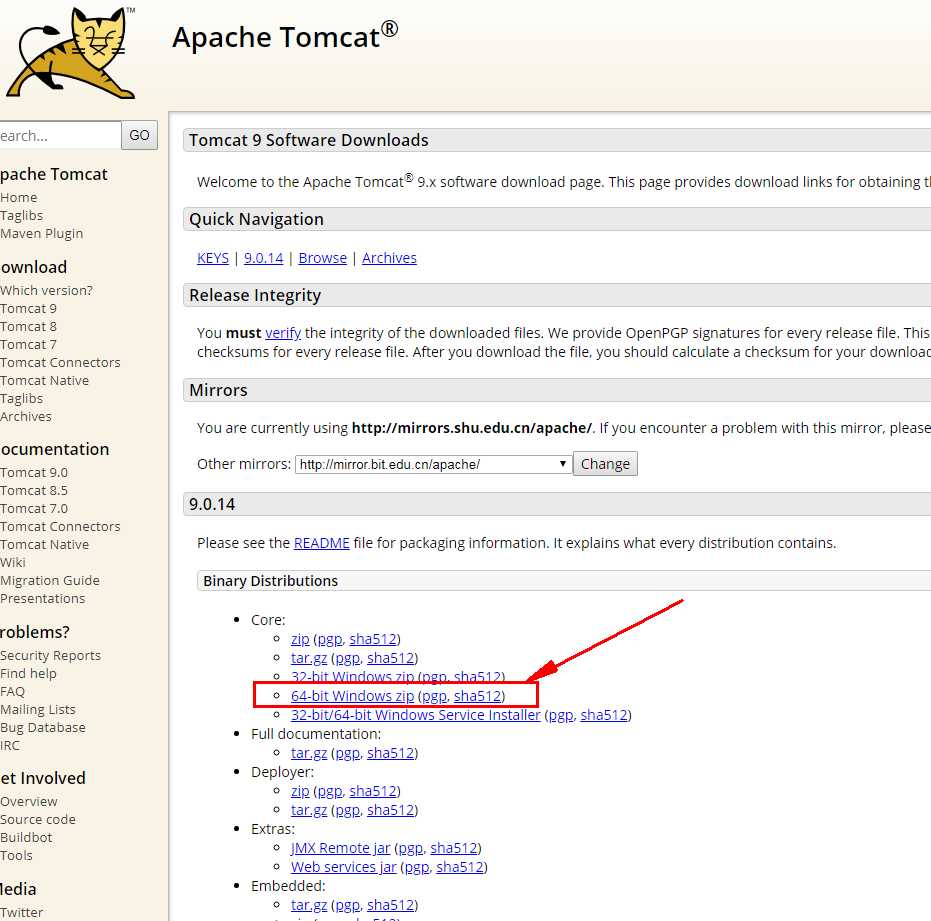Select Tomcat 9 under Download sidebar

28,309
